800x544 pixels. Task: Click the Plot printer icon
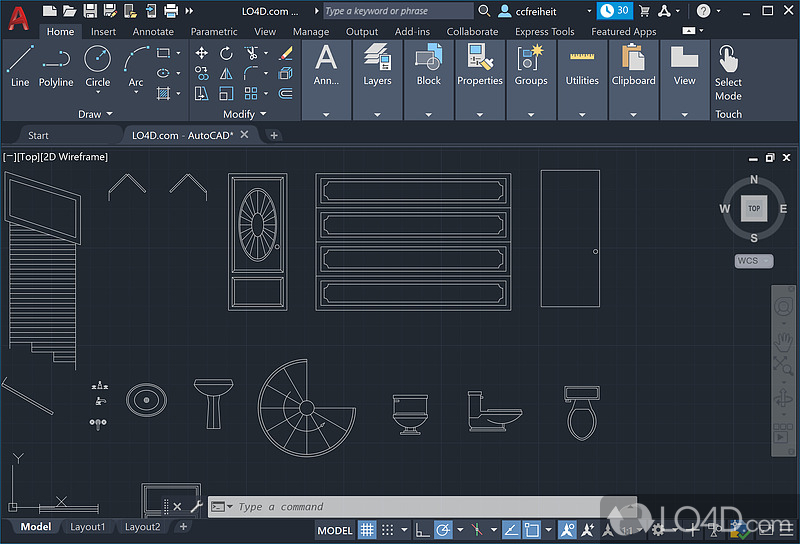click(171, 11)
